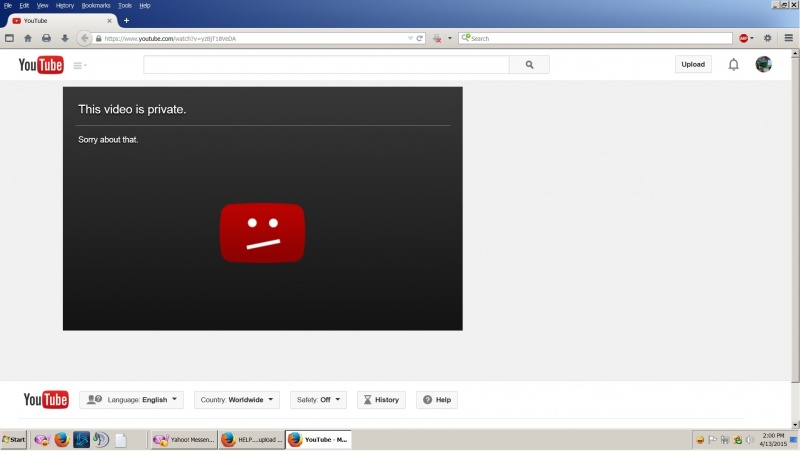Viewport: 800px width, 451px height.
Task: Open the gear settings icon in toolbar
Action: pyautogui.click(x=767, y=38)
